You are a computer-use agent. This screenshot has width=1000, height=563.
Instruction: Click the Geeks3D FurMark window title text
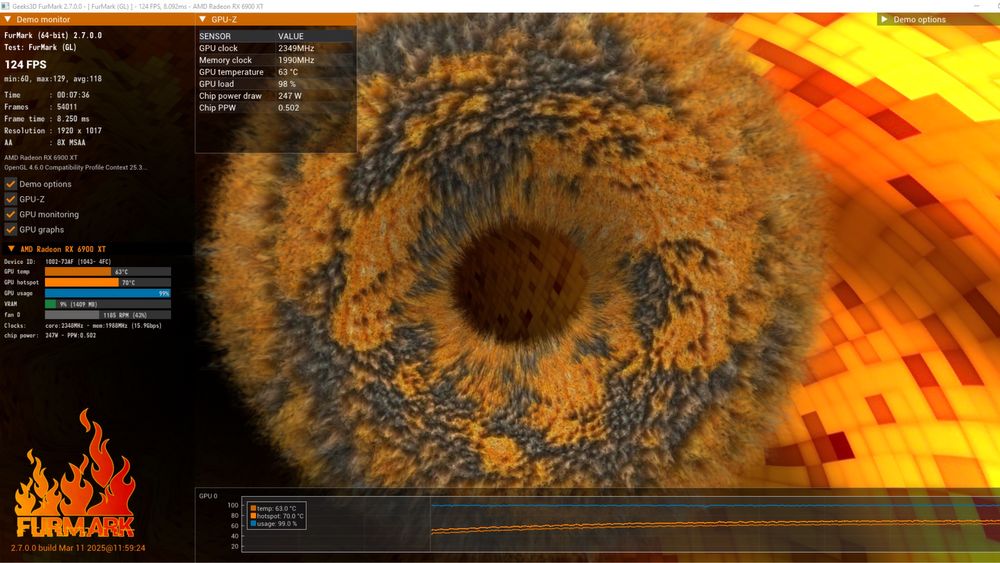138,6
